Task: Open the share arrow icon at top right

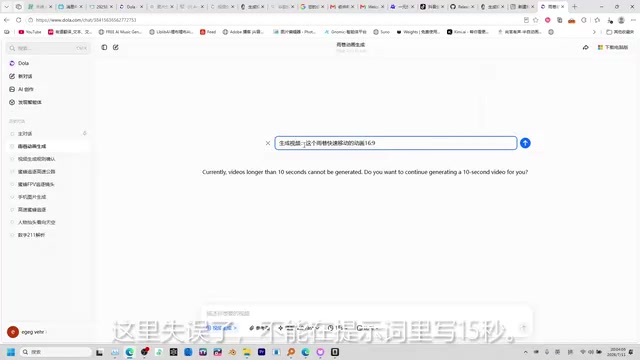Action: 586,47
